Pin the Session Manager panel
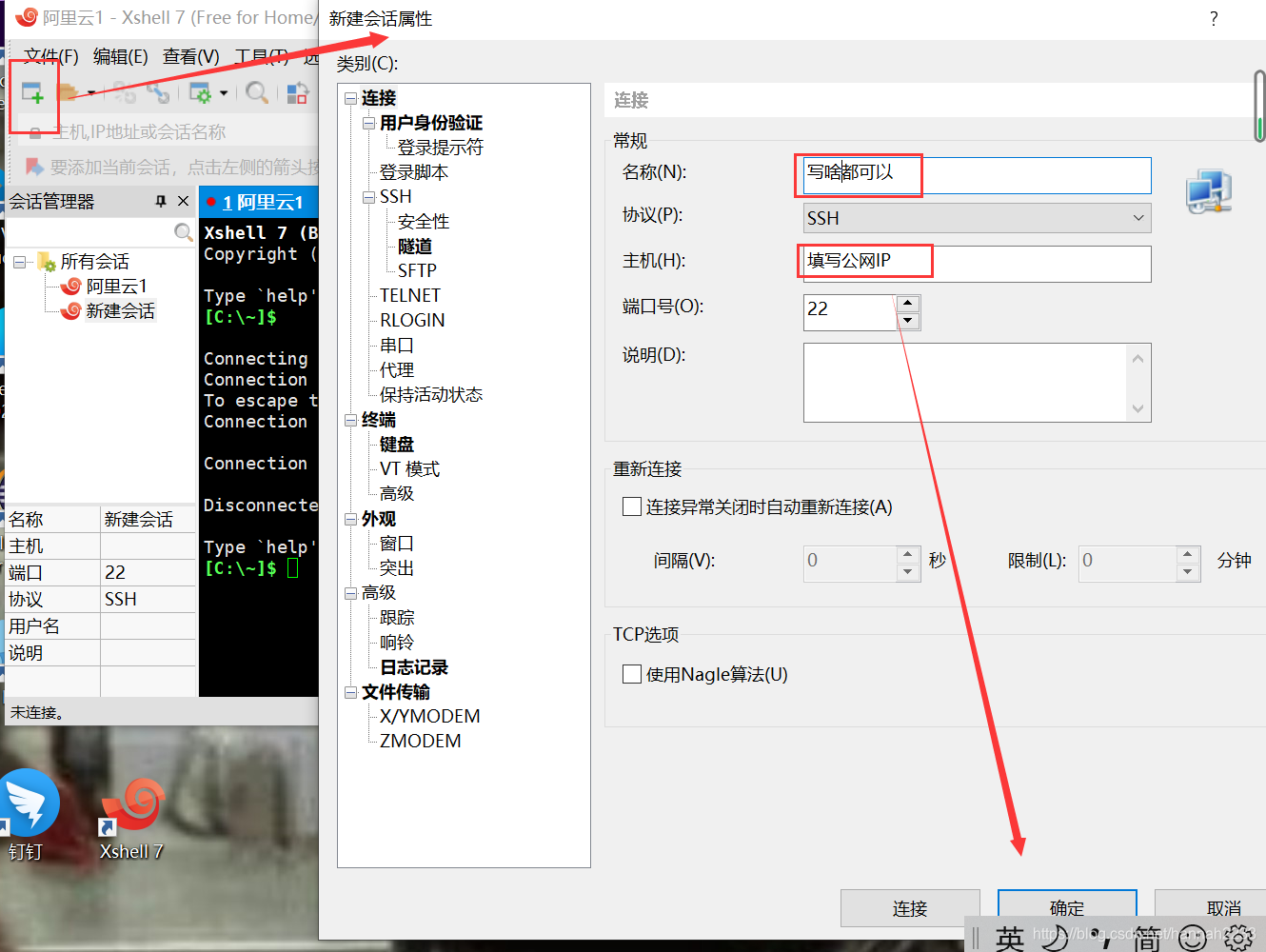Screen dimensions: 1266x952 [x=160, y=201]
